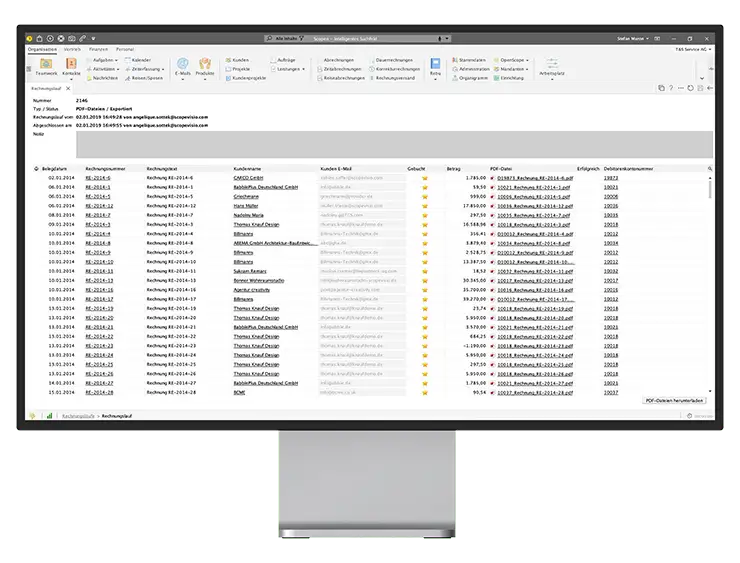Close the Rechnungslauf tab

[68, 89]
